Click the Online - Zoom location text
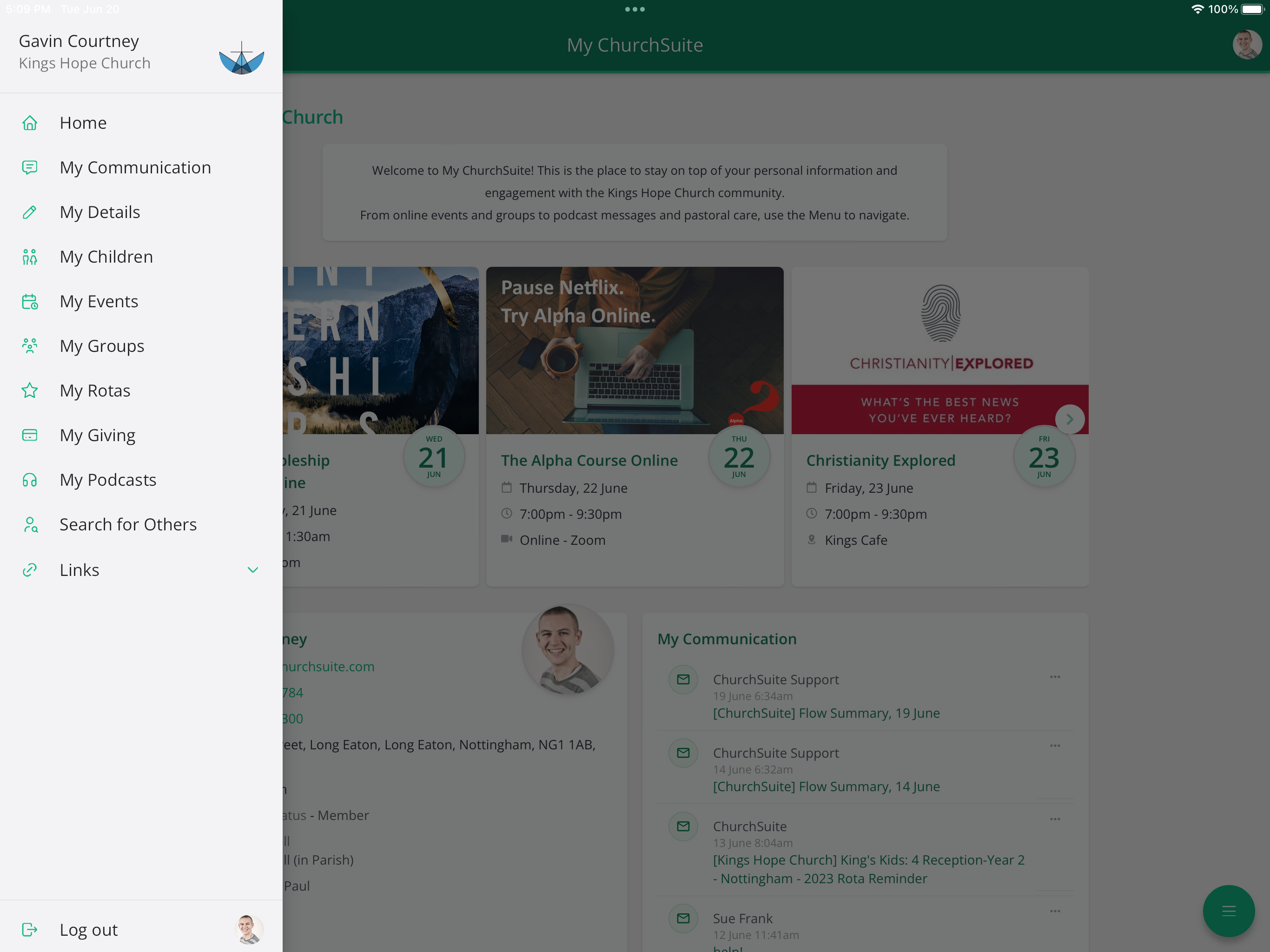Viewport: 1270px width, 952px height. 562,540
